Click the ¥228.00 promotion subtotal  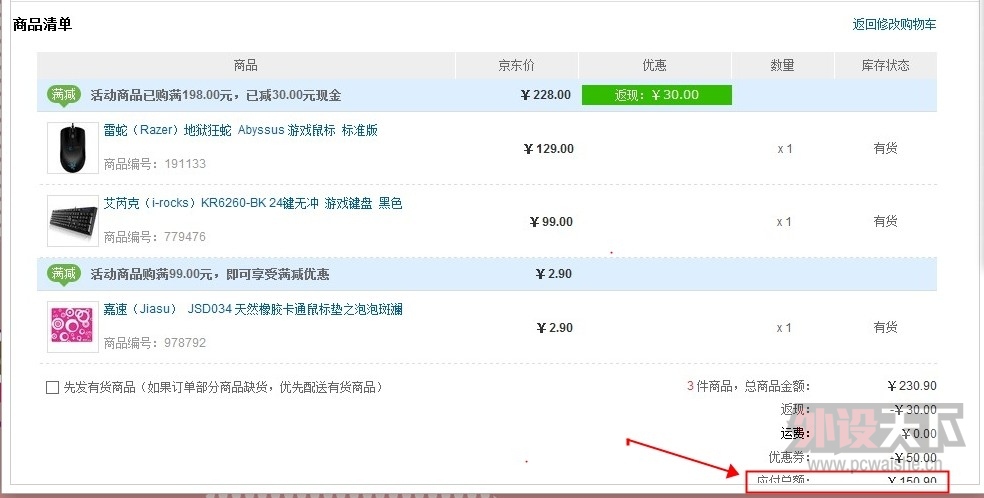(546, 95)
